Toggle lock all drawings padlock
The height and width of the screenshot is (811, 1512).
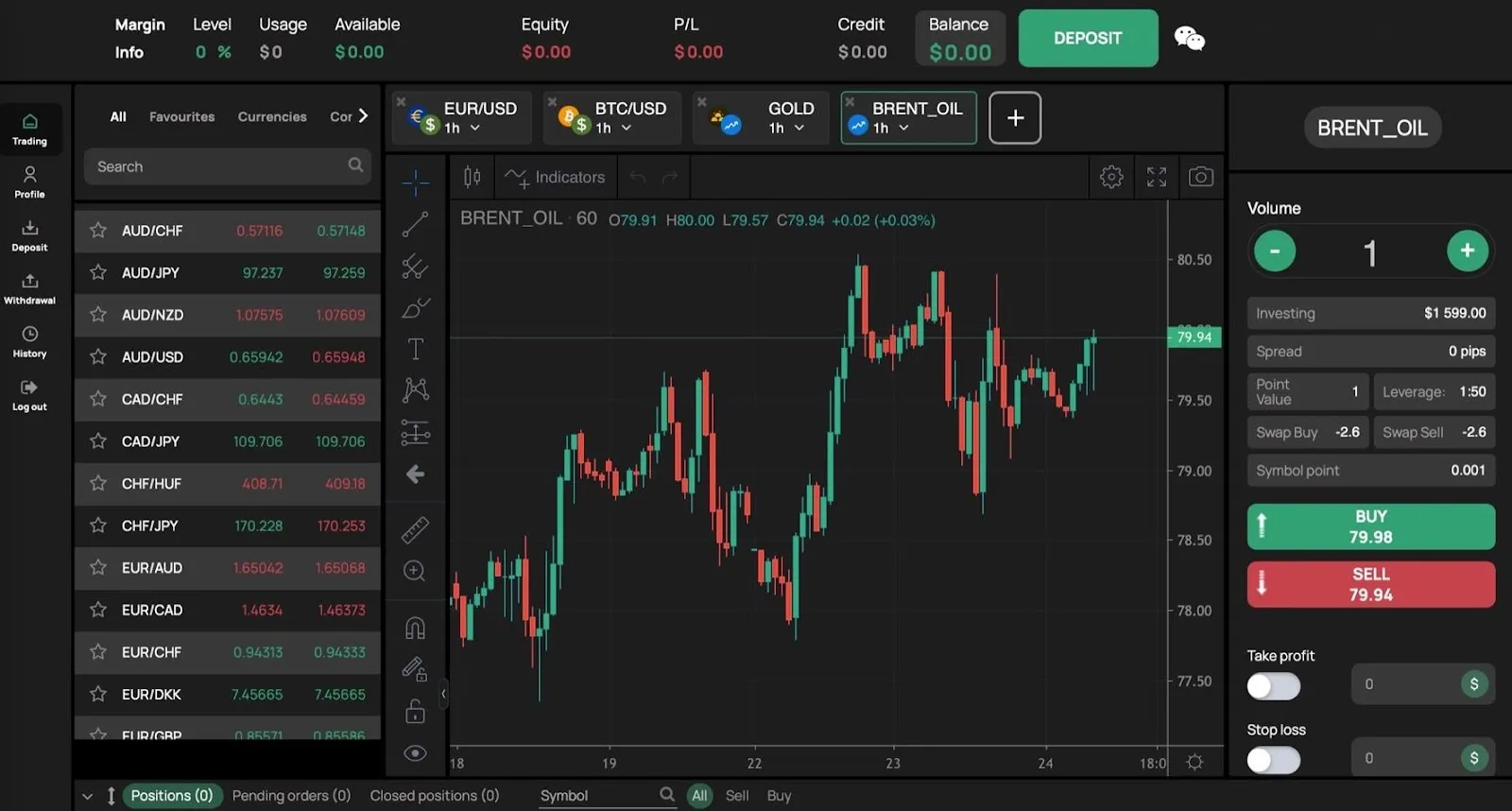(415, 711)
